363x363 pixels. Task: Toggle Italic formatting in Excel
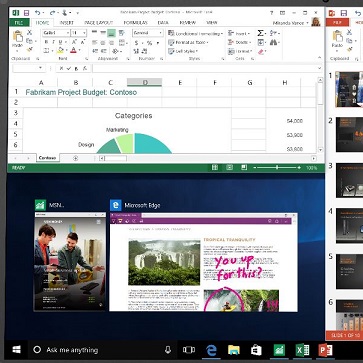click(53, 42)
